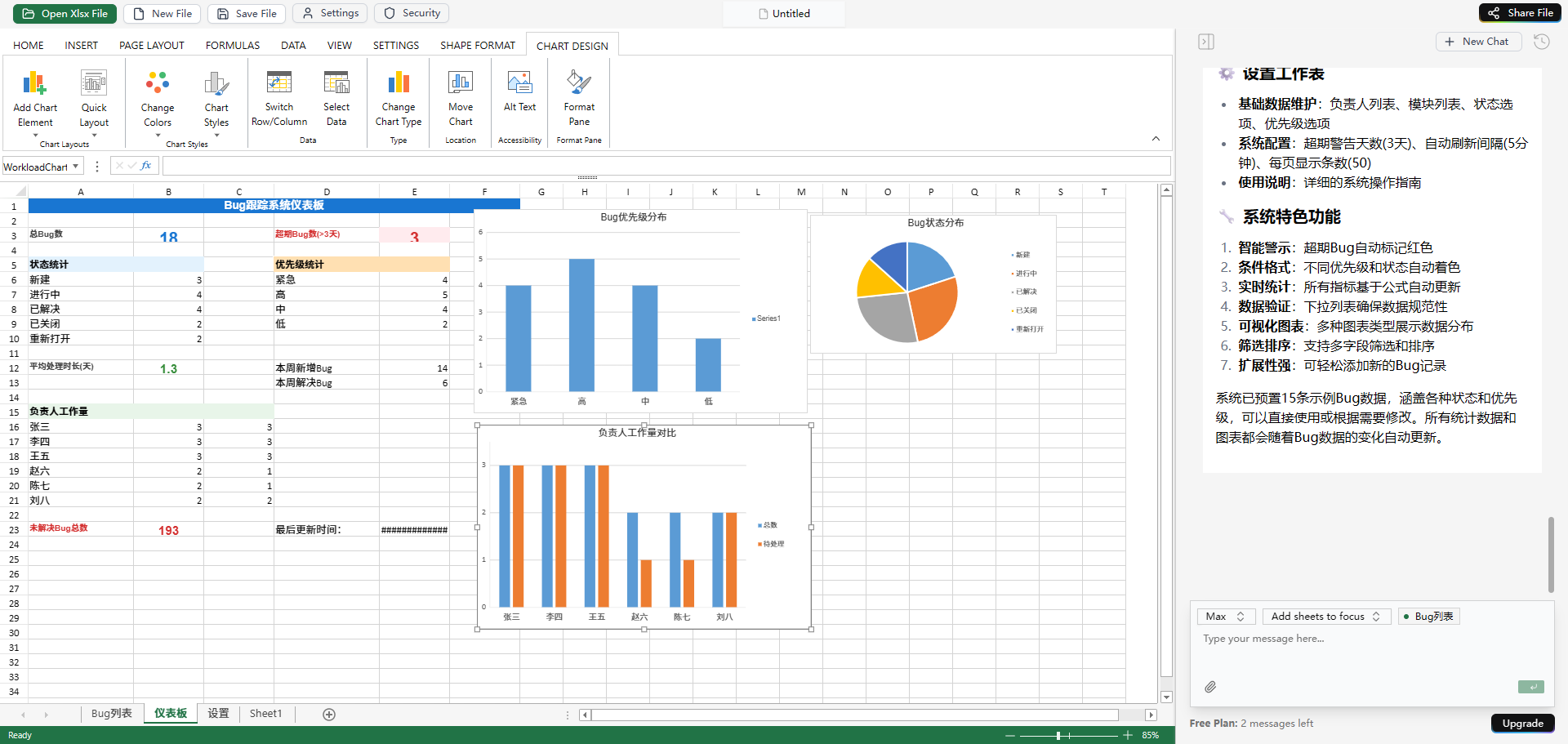Open Add sheets to focus dropdown
1568x744 pixels.
tap(1325, 617)
